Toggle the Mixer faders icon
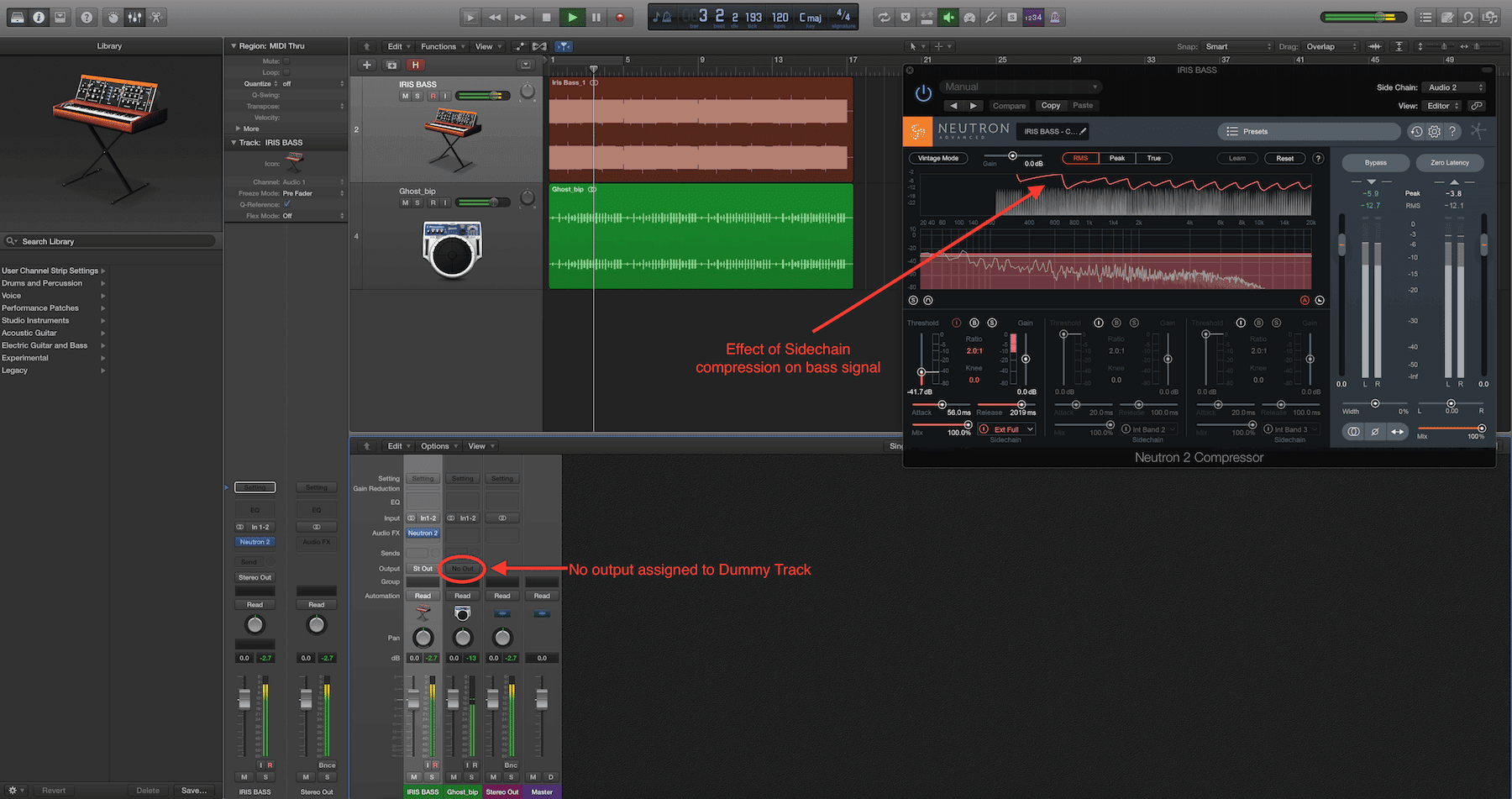This screenshot has height=799, width=1512. (x=134, y=17)
